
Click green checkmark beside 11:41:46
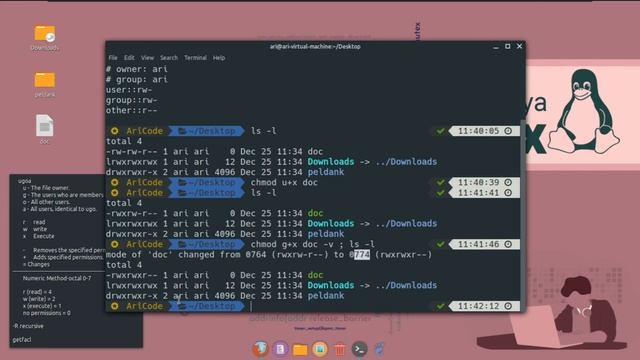440,244
